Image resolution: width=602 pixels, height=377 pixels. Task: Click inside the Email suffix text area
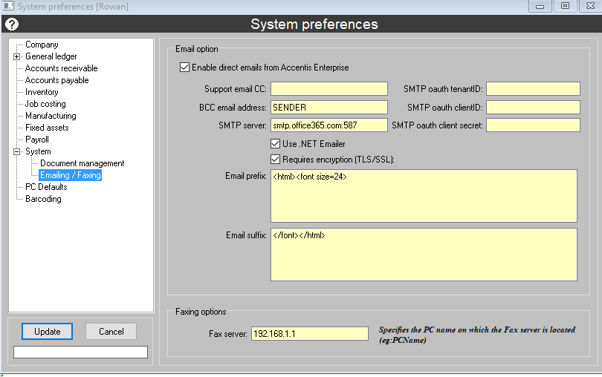424,255
